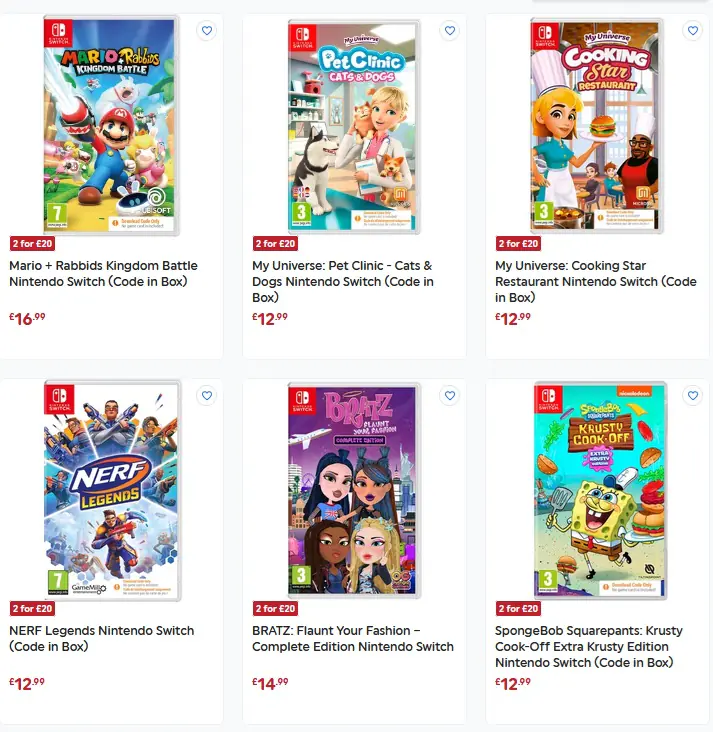713x732 pixels.
Task: Open BRATZ: Flaunt Your Fashion title link
Action: pyautogui.click(x=353, y=639)
